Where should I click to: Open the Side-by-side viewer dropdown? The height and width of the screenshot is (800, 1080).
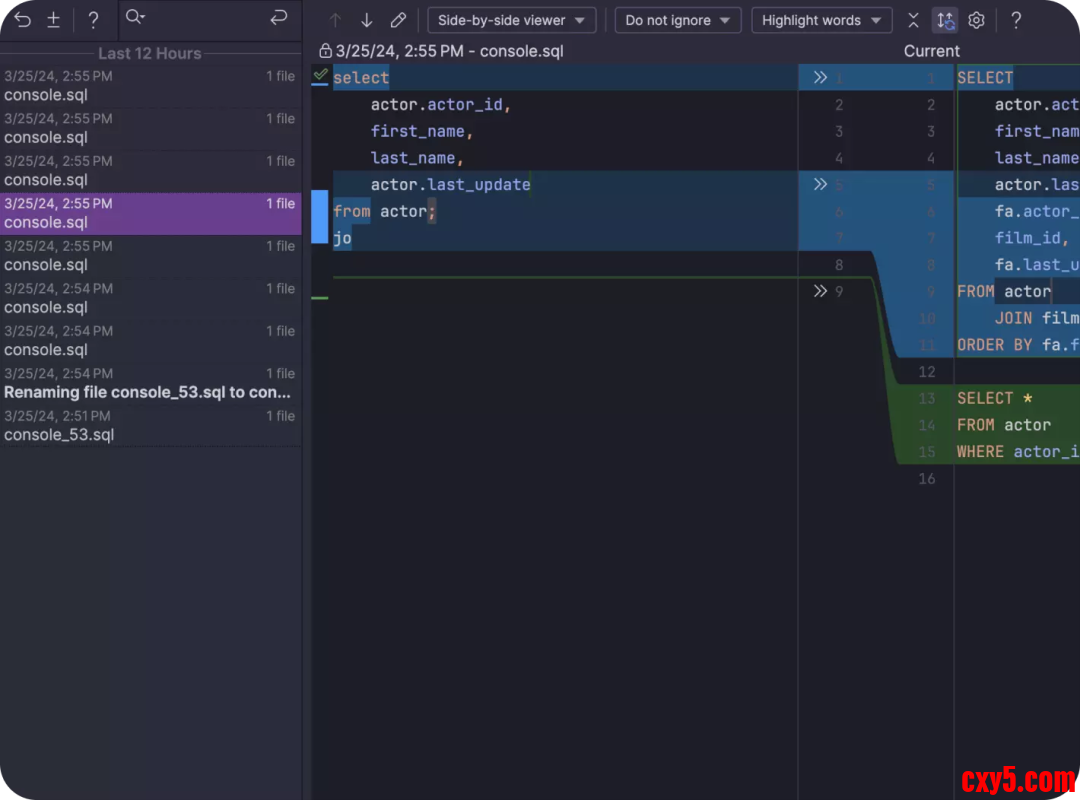(x=511, y=20)
